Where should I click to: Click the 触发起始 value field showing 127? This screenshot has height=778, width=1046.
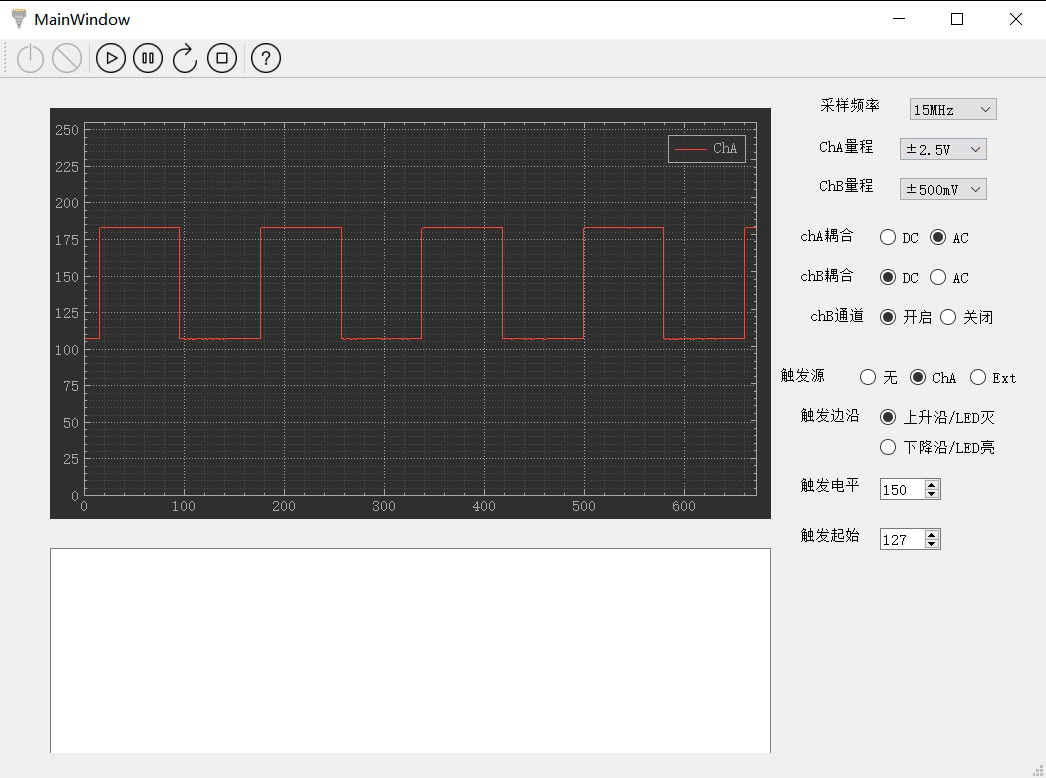902,539
